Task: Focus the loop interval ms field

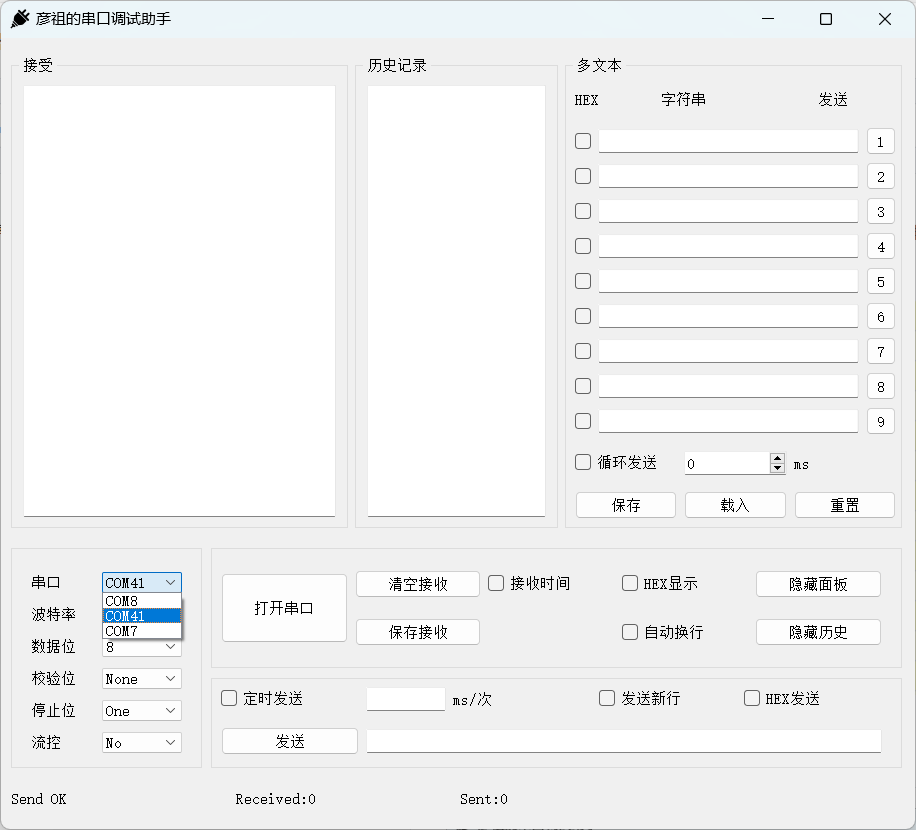Action: 727,464
